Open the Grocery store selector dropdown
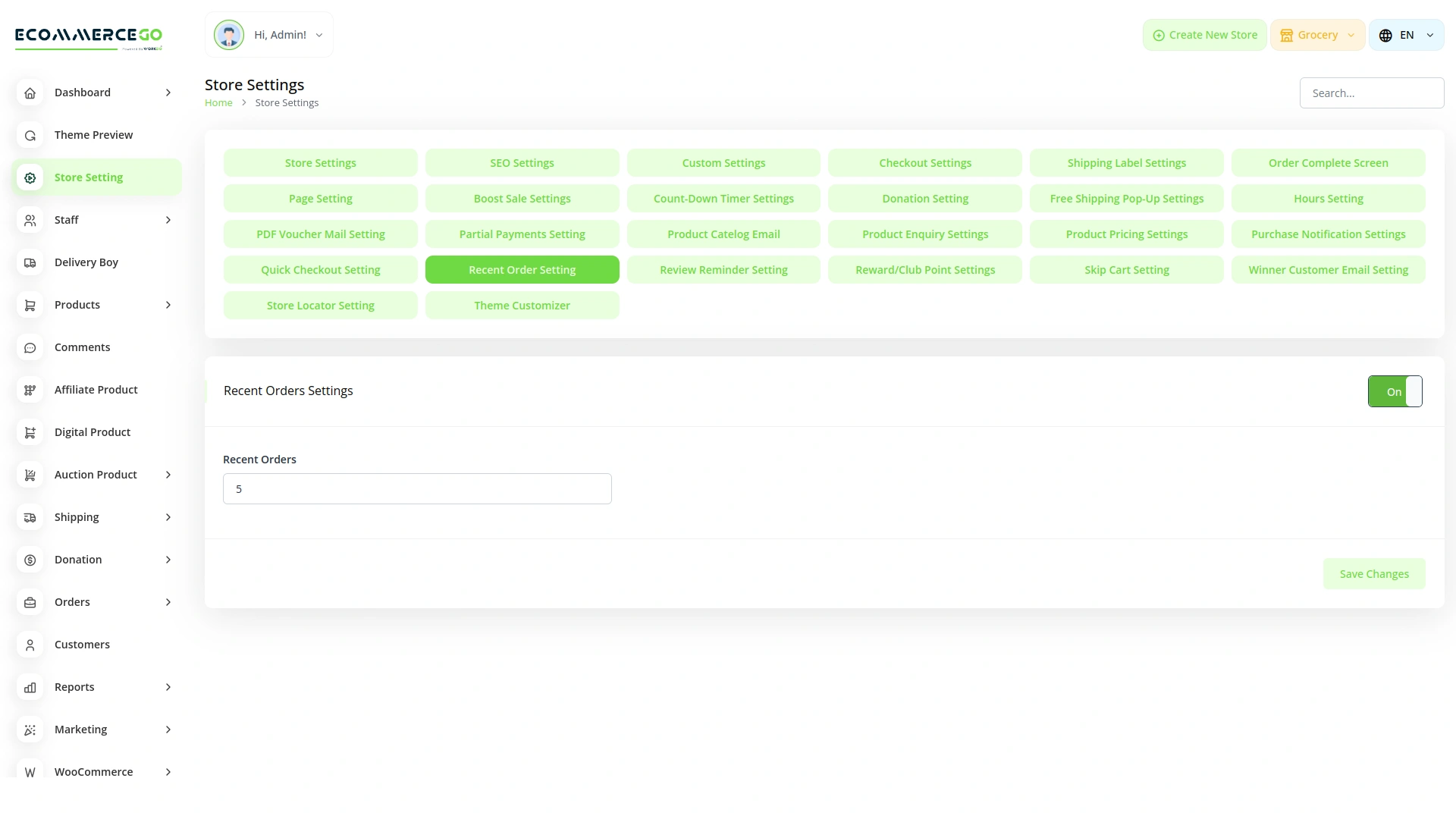 [x=1317, y=34]
